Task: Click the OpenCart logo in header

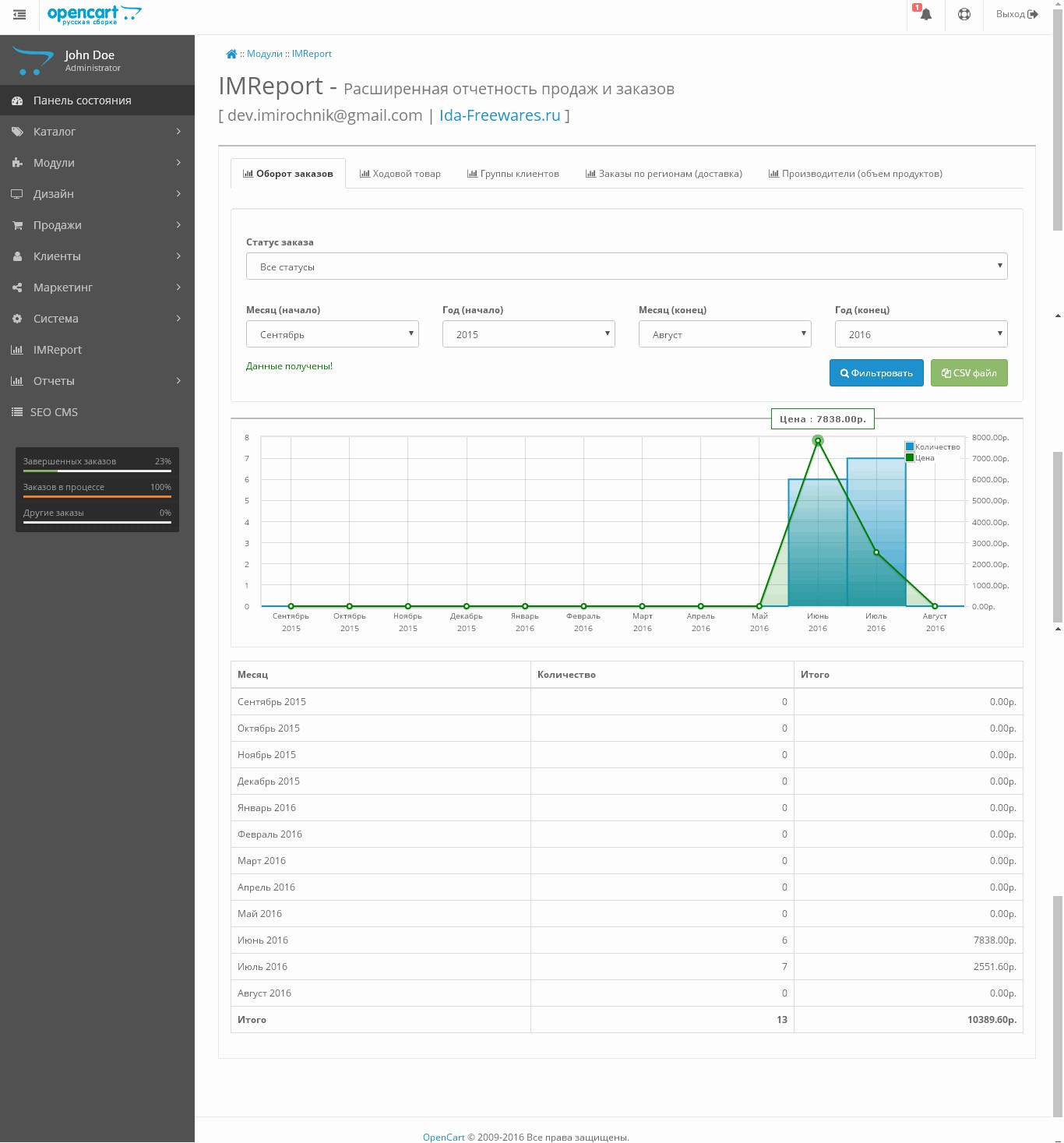Action: [94, 15]
